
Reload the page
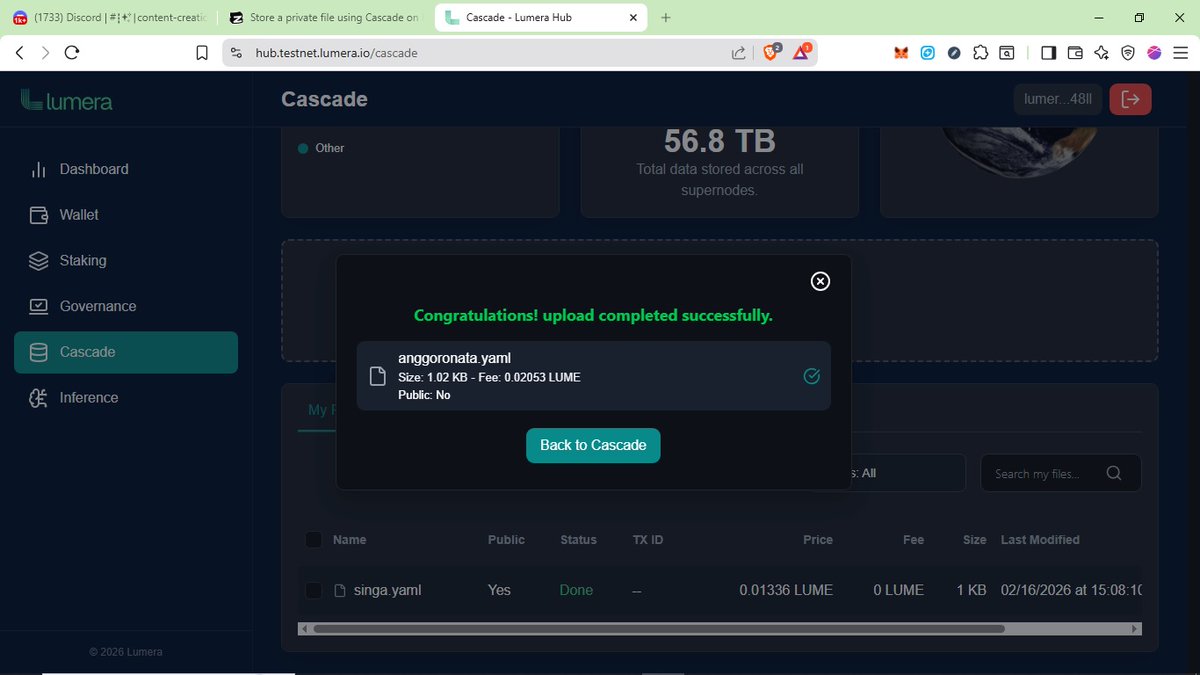click(72, 53)
